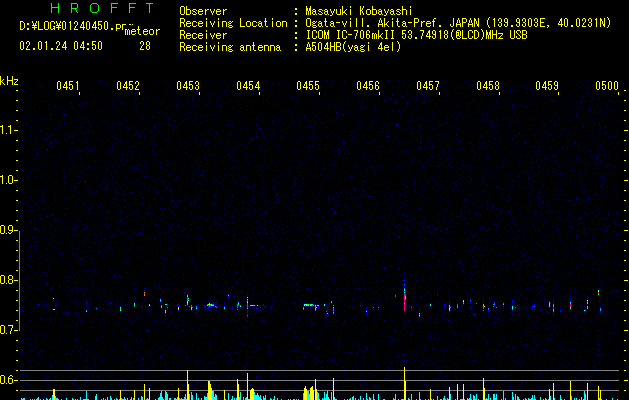Click the 1.0 kHz axis label
The width and height of the screenshot is (629, 400).
[9, 180]
